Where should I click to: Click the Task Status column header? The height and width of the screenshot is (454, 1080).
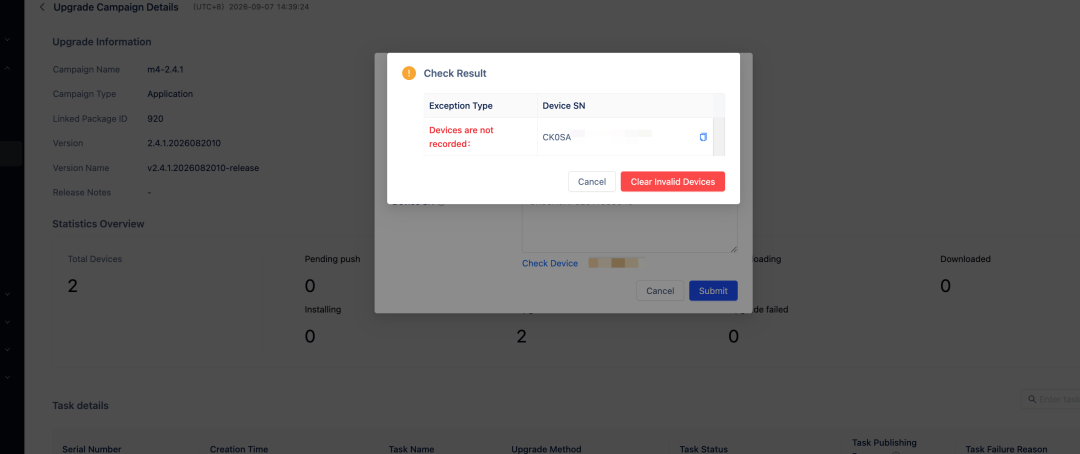tap(703, 449)
